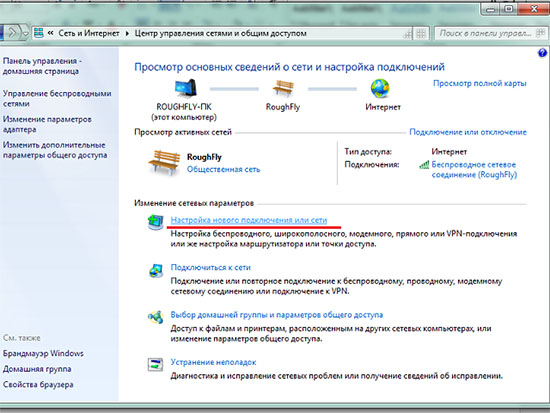Click the Просмотр активных сетей heading
The height and width of the screenshot is (413, 550).
point(183,132)
